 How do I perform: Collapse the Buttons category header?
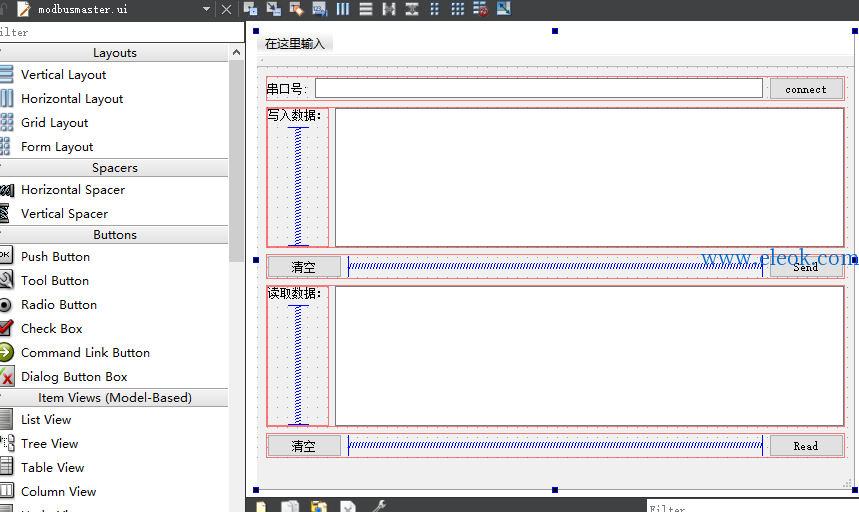114,234
